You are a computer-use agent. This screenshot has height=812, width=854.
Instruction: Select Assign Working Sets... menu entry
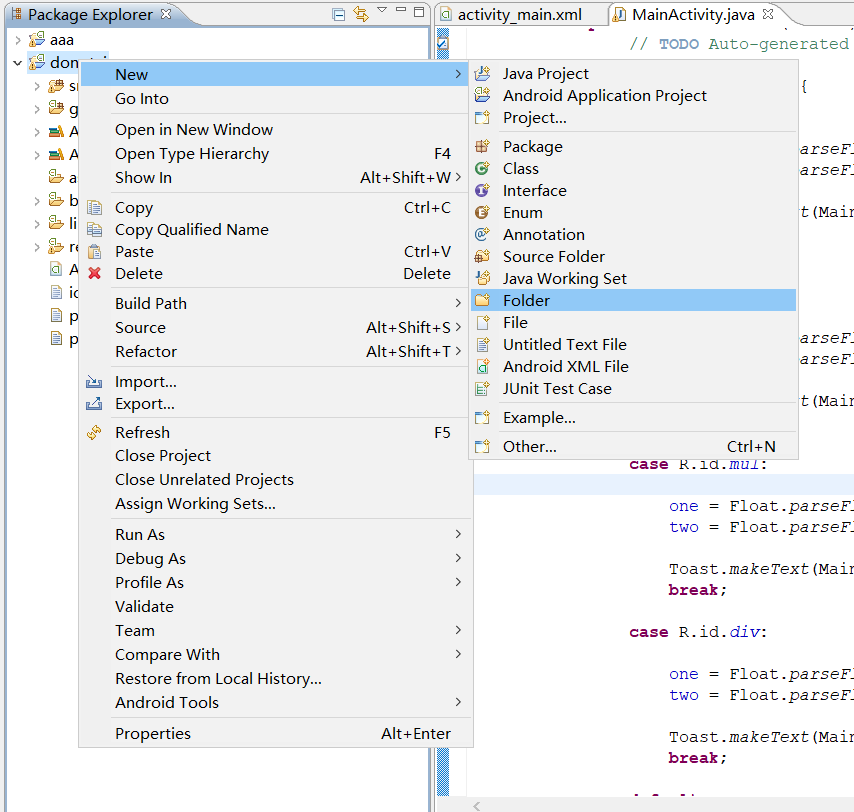coord(276,504)
